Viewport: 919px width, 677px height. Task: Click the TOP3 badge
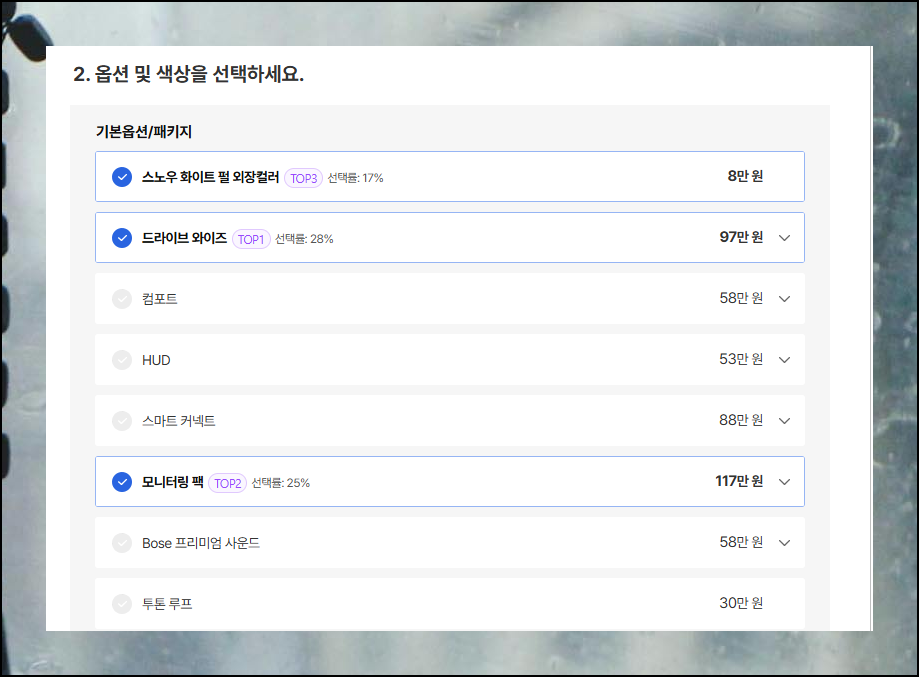(x=304, y=178)
